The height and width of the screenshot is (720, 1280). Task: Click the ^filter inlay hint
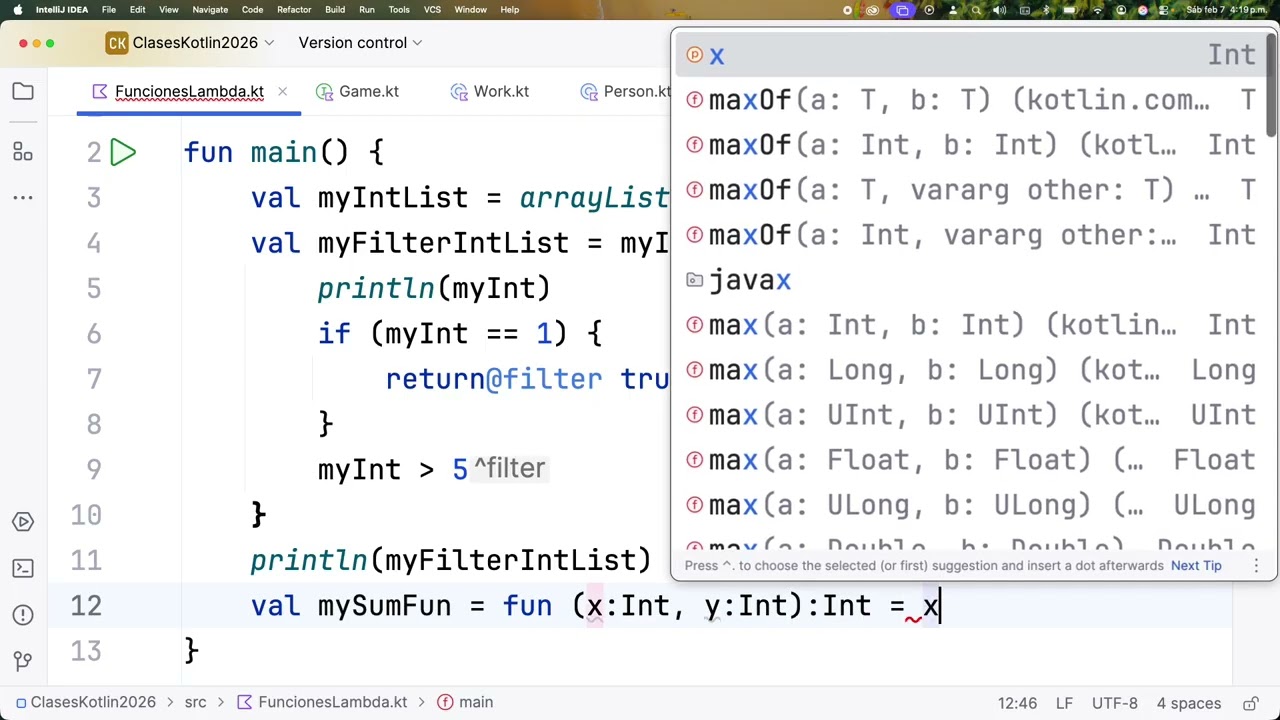click(509, 468)
